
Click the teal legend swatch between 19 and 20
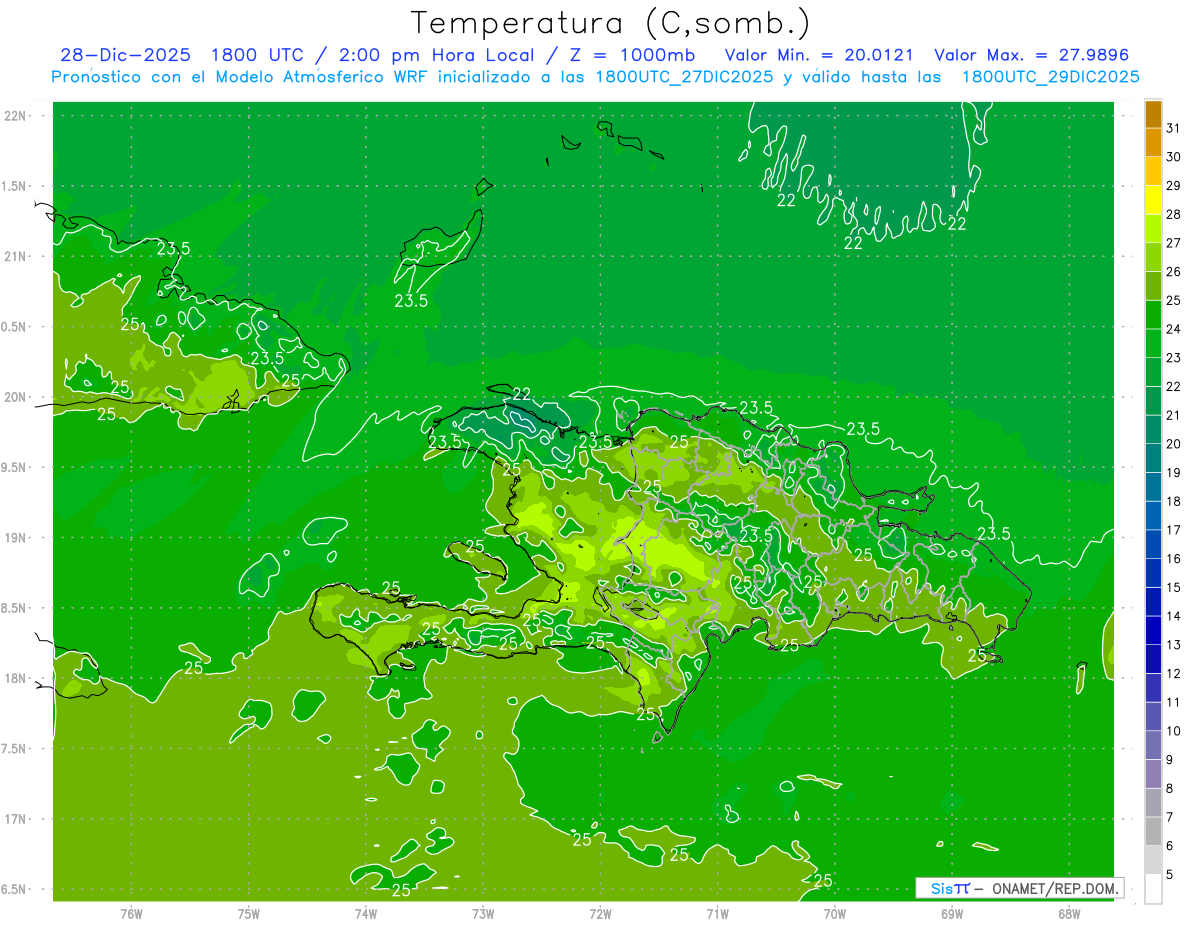tap(1153, 458)
